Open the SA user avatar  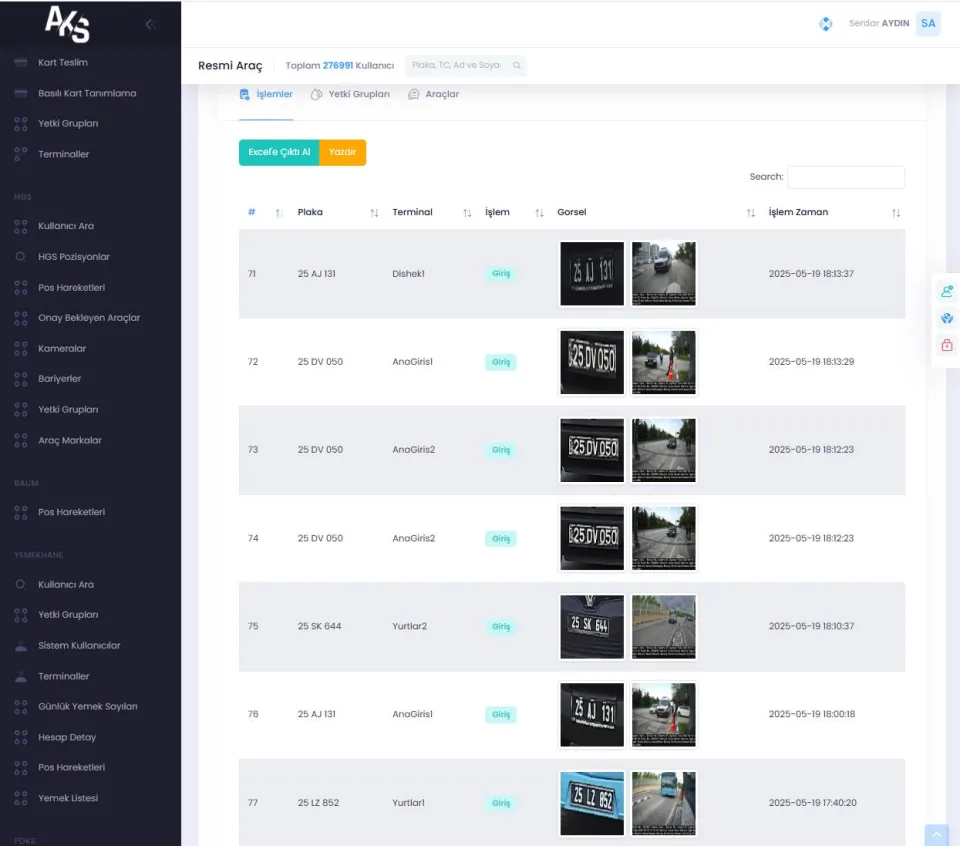928,23
